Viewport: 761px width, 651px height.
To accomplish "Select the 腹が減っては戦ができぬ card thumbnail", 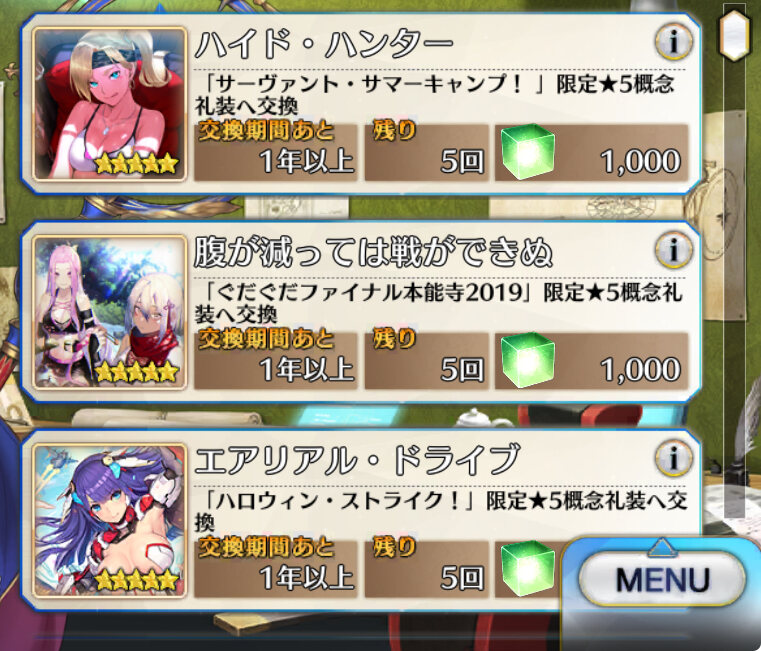I will [110, 312].
